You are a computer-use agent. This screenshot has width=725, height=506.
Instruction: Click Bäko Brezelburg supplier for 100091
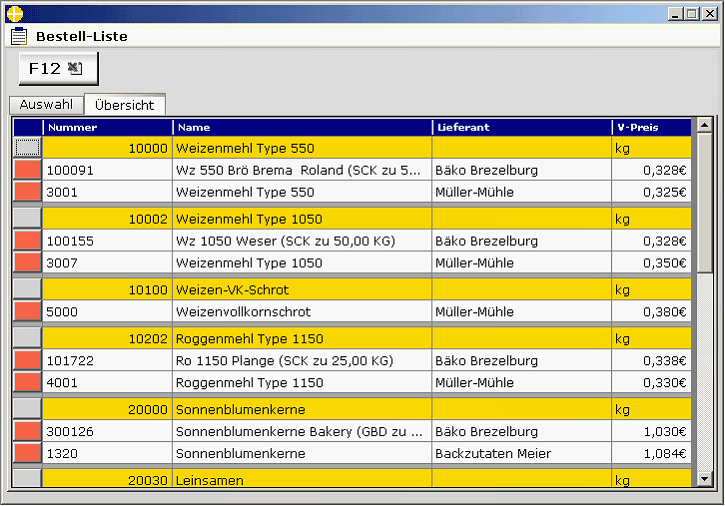coord(522,170)
